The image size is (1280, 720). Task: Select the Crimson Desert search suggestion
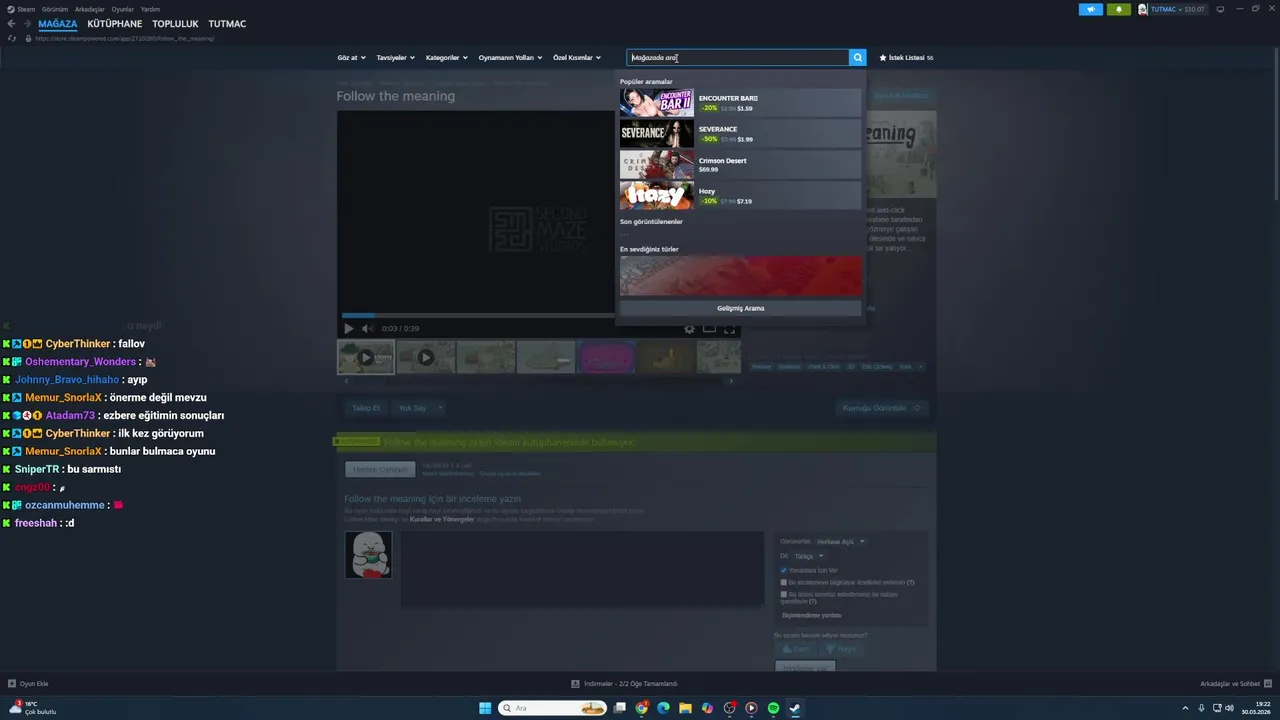tap(740, 165)
